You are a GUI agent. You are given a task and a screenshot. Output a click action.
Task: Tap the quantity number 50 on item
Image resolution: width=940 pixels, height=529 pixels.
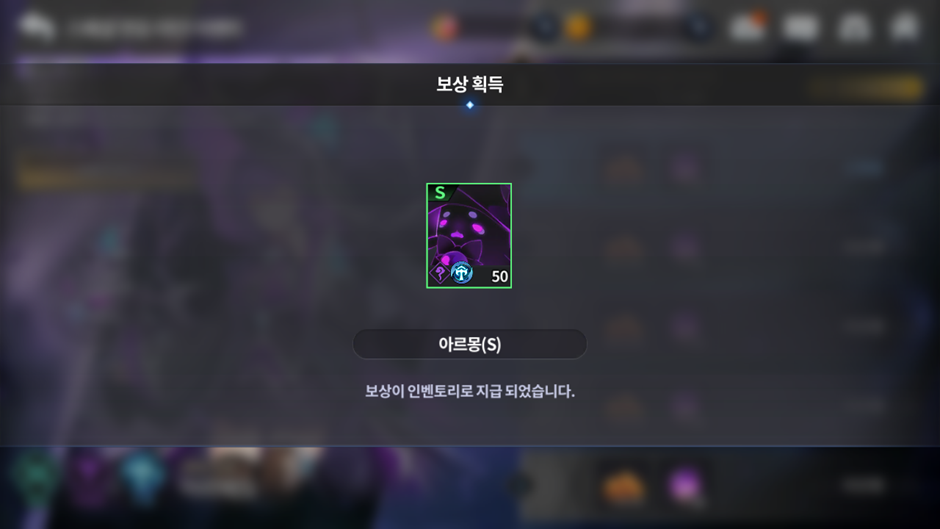pyautogui.click(x=499, y=276)
